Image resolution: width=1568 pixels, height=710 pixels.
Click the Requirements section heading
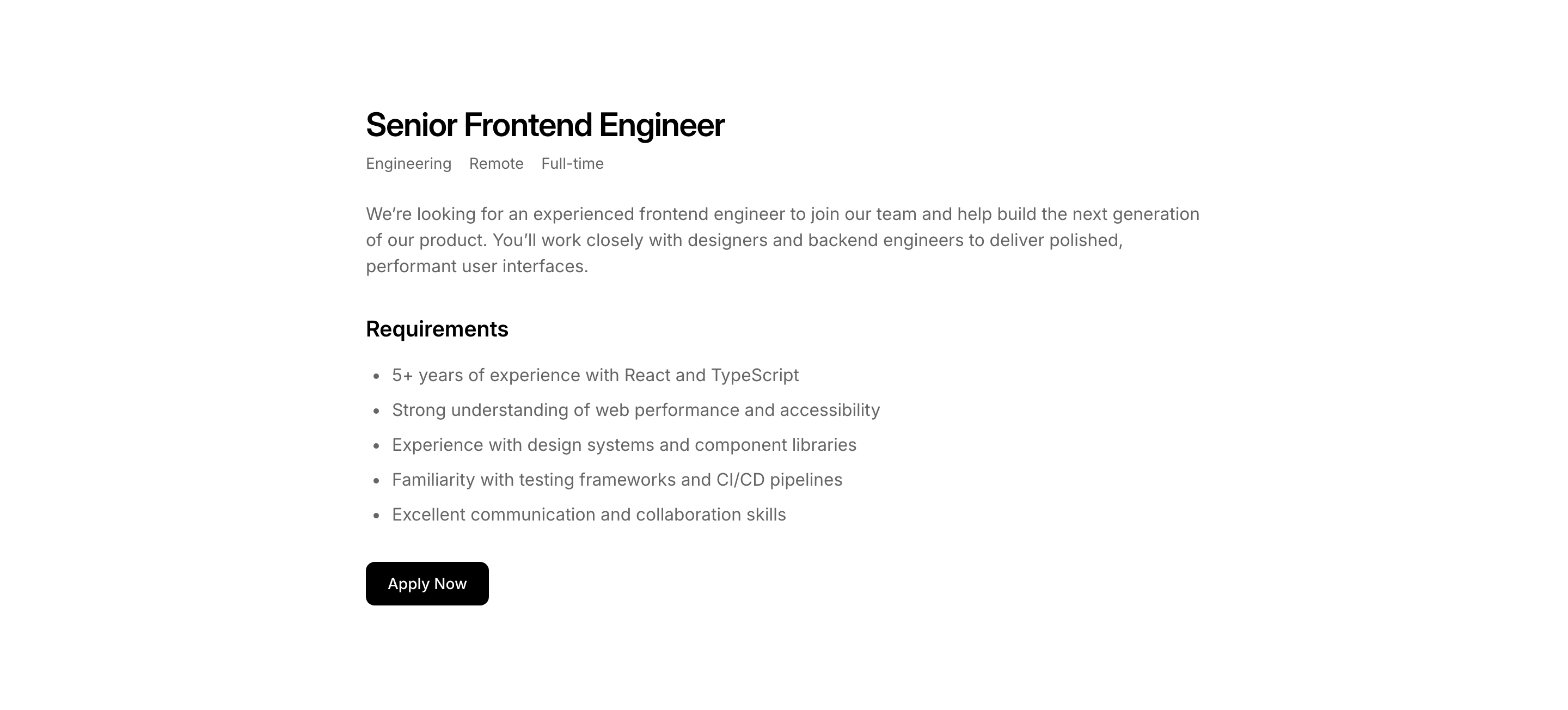tap(437, 329)
